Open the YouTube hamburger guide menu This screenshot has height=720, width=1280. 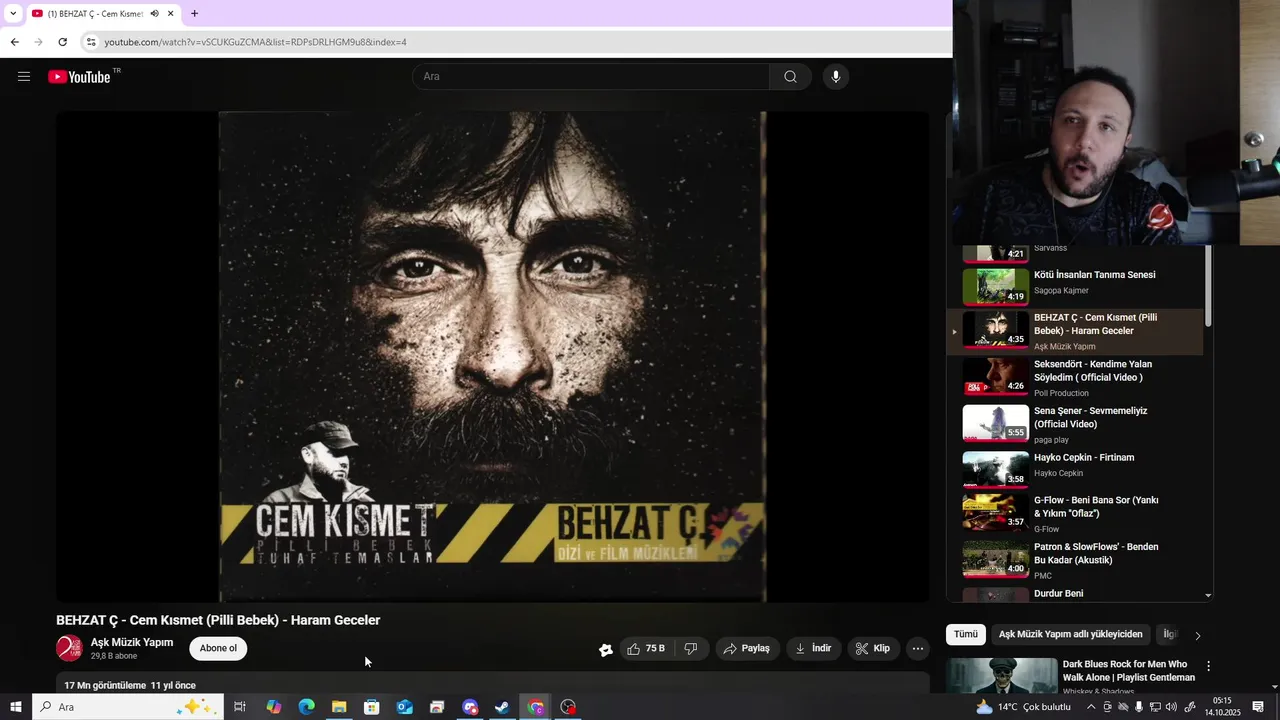point(24,77)
